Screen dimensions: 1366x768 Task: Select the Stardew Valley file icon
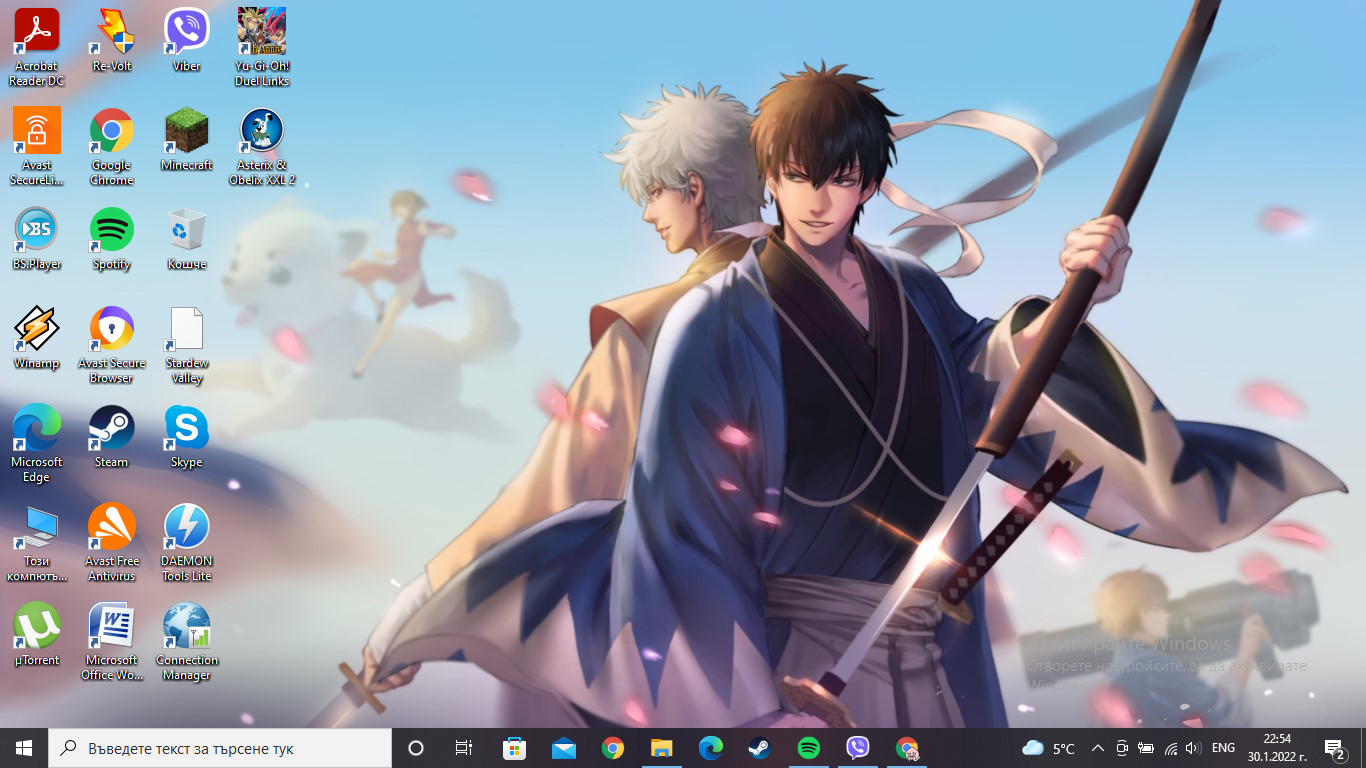pyautogui.click(x=187, y=344)
